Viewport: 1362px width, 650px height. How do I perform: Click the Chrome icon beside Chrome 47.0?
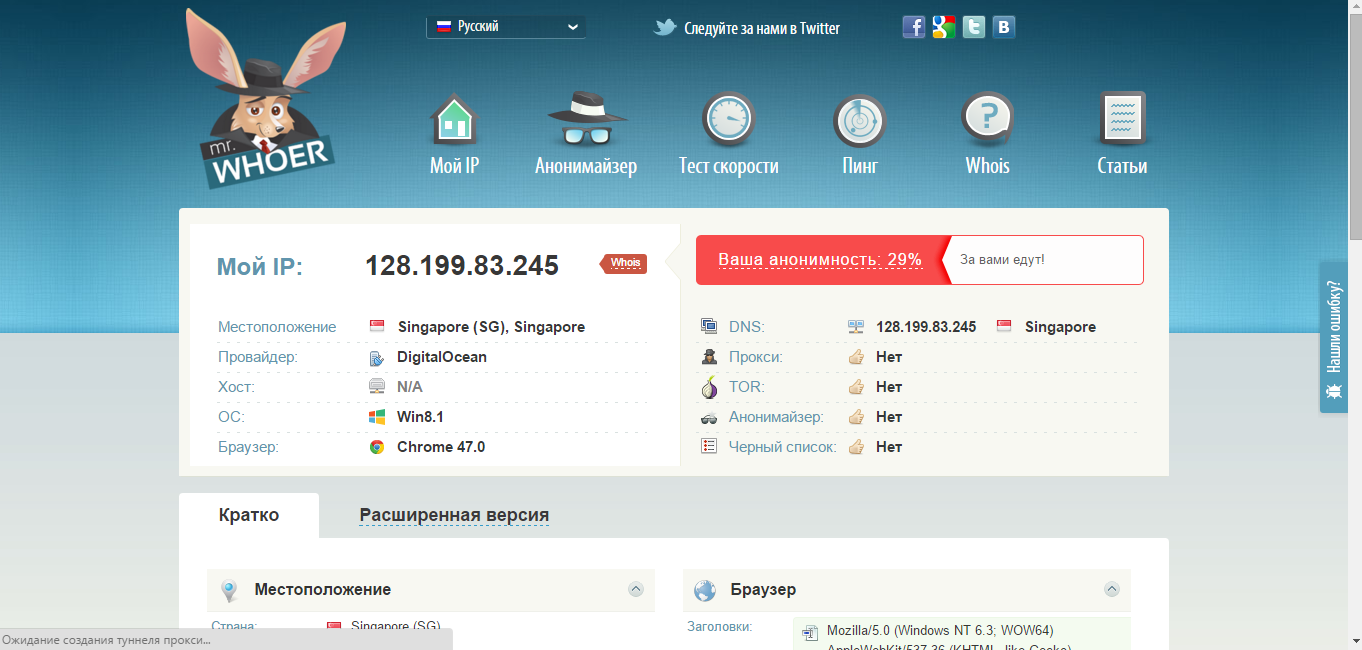(x=377, y=447)
